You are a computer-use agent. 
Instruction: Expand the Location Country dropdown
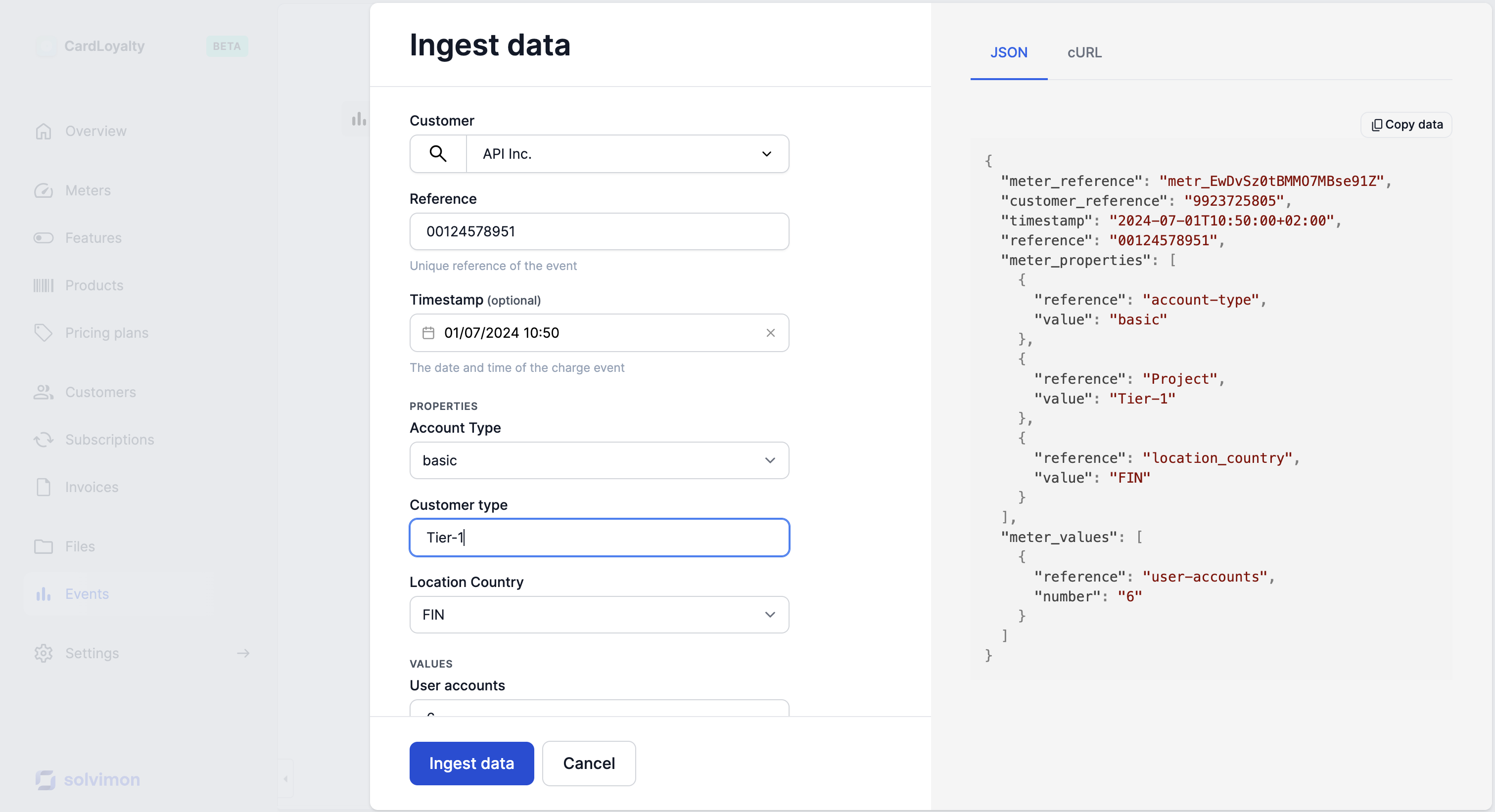(x=599, y=615)
